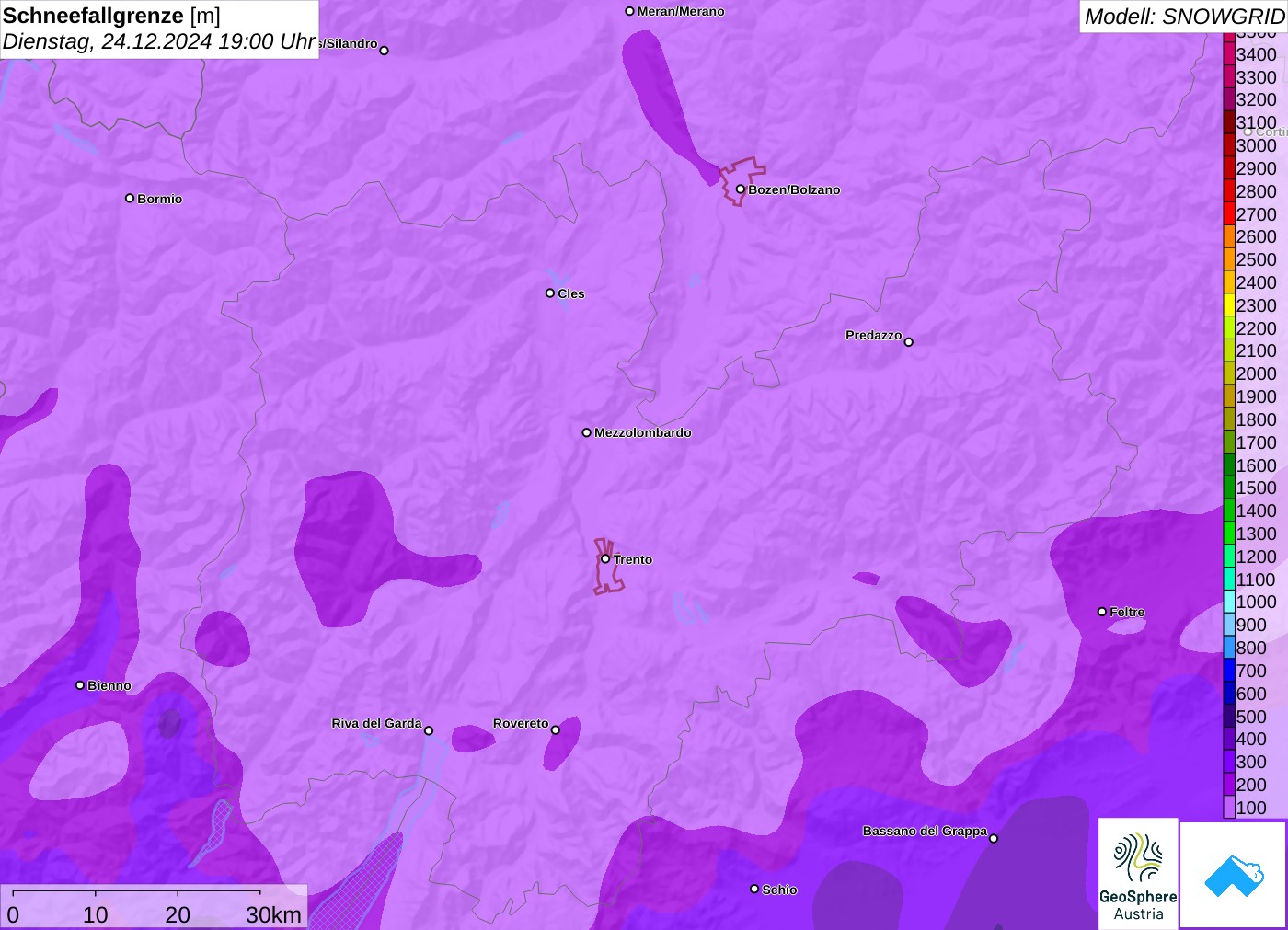Click the legend value "500"

(1251, 717)
